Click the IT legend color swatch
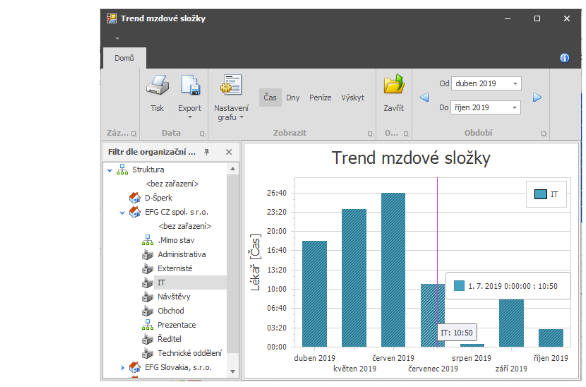Screen dimensions: 586x387 [540, 194]
